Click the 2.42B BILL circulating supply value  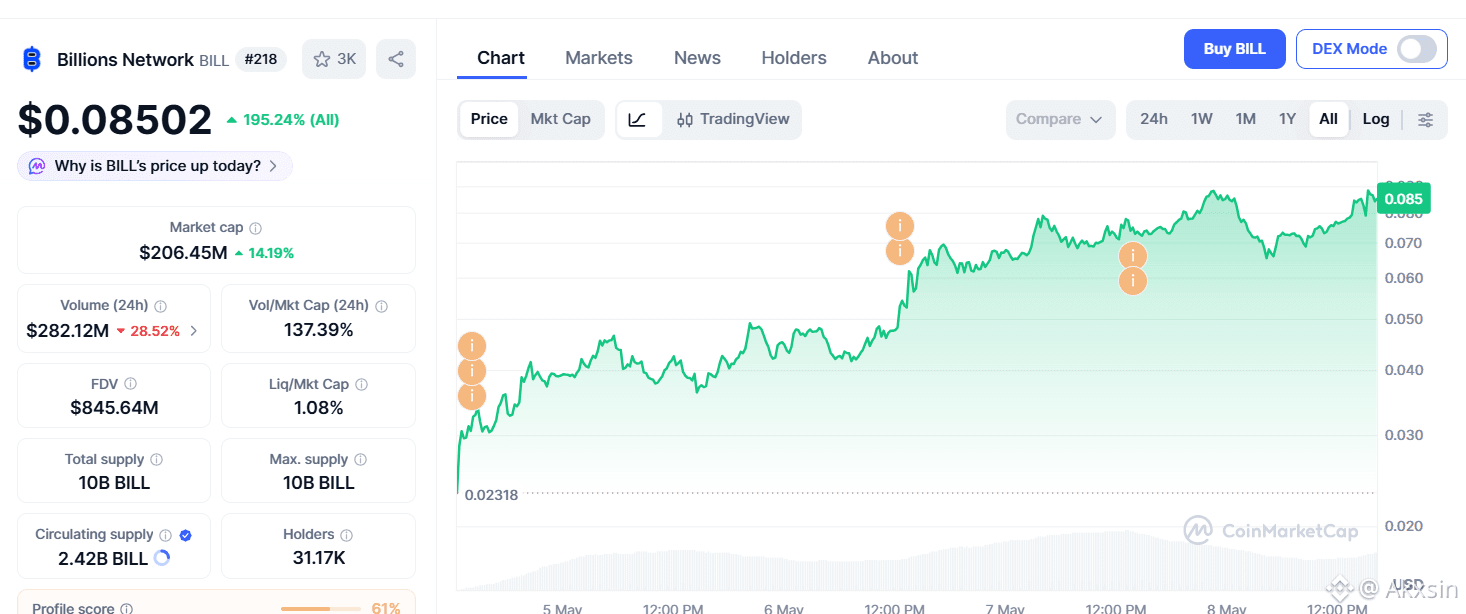[103, 559]
